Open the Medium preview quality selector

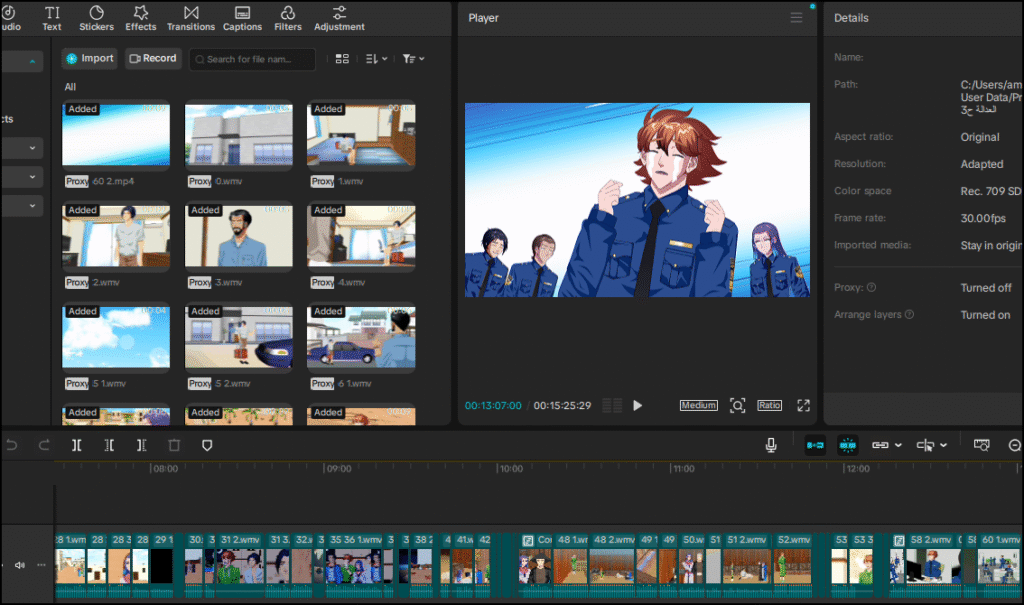pyautogui.click(x=698, y=406)
